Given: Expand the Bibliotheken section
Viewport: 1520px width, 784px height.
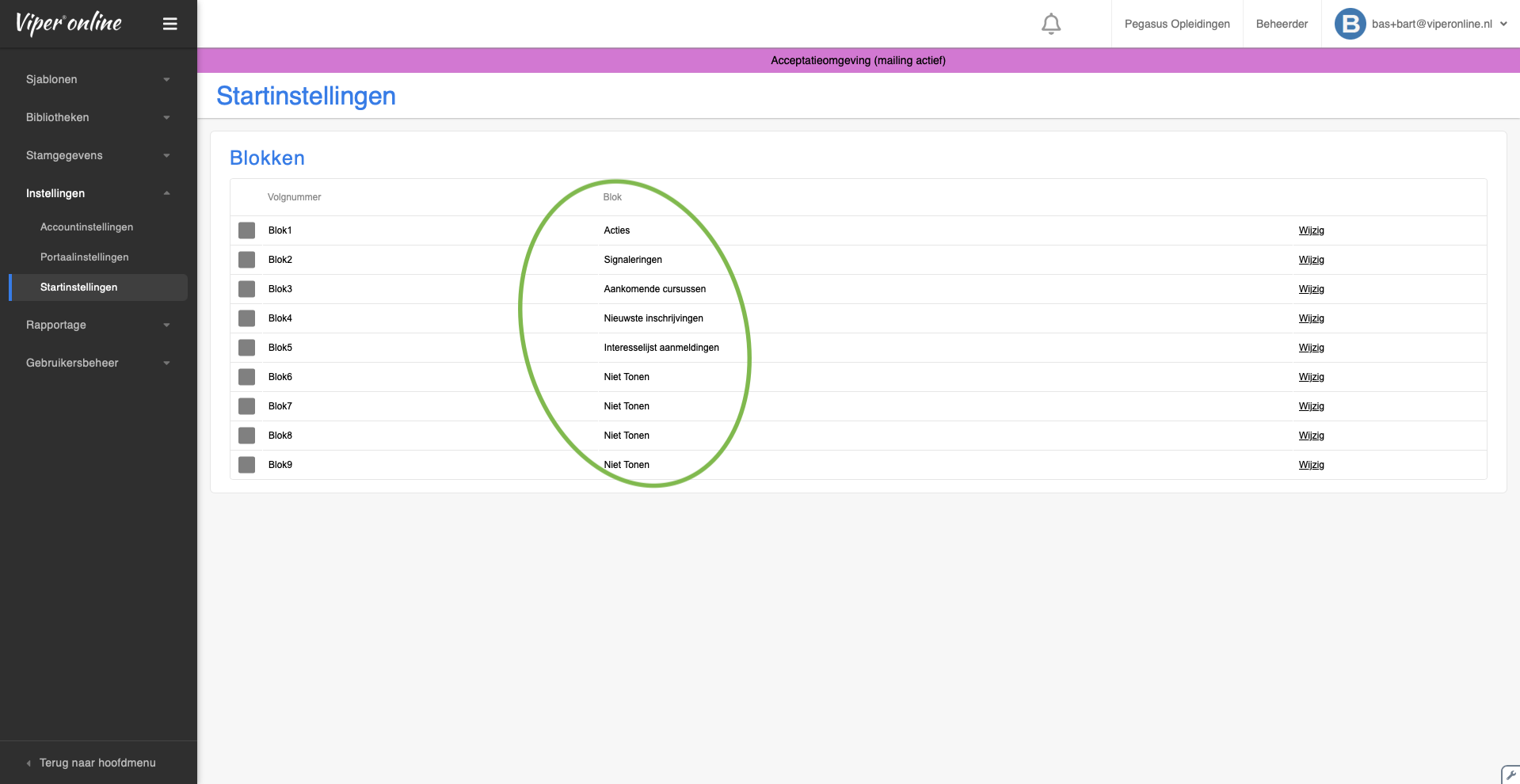Looking at the screenshot, I should [97, 117].
